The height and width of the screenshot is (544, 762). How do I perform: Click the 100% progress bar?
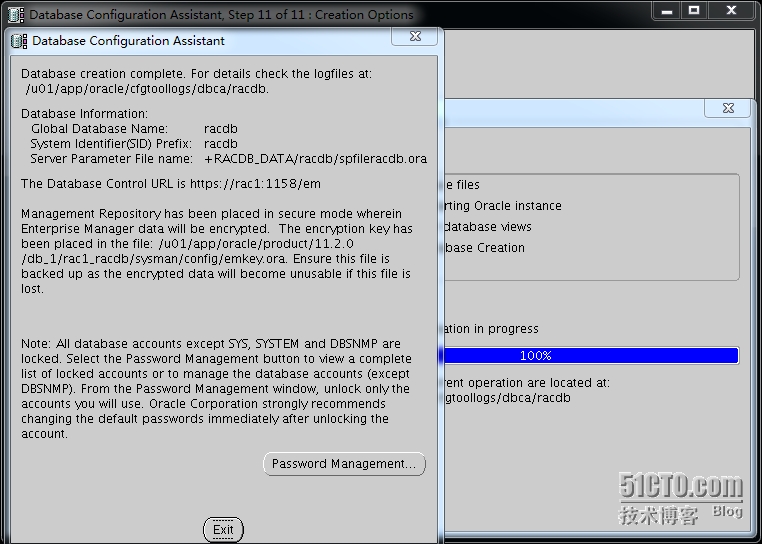(x=591, y=355)
